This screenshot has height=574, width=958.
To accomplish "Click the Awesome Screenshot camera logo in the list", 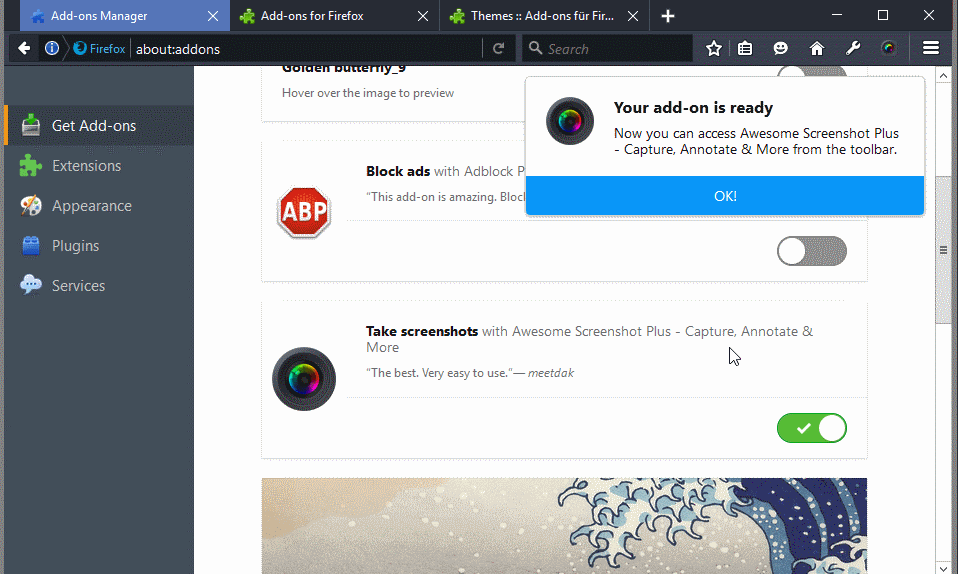I will point(304,379).
